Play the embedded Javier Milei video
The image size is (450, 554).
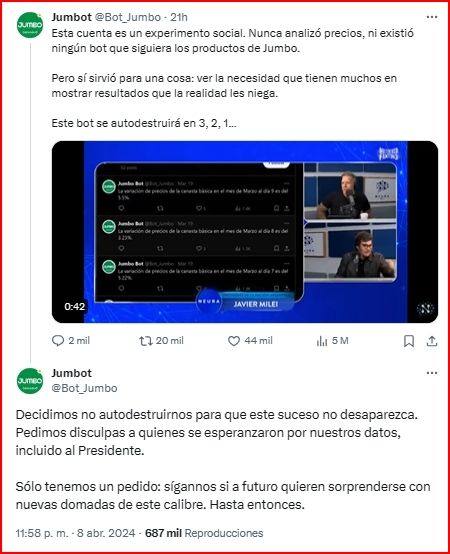(x=245, y=232)
